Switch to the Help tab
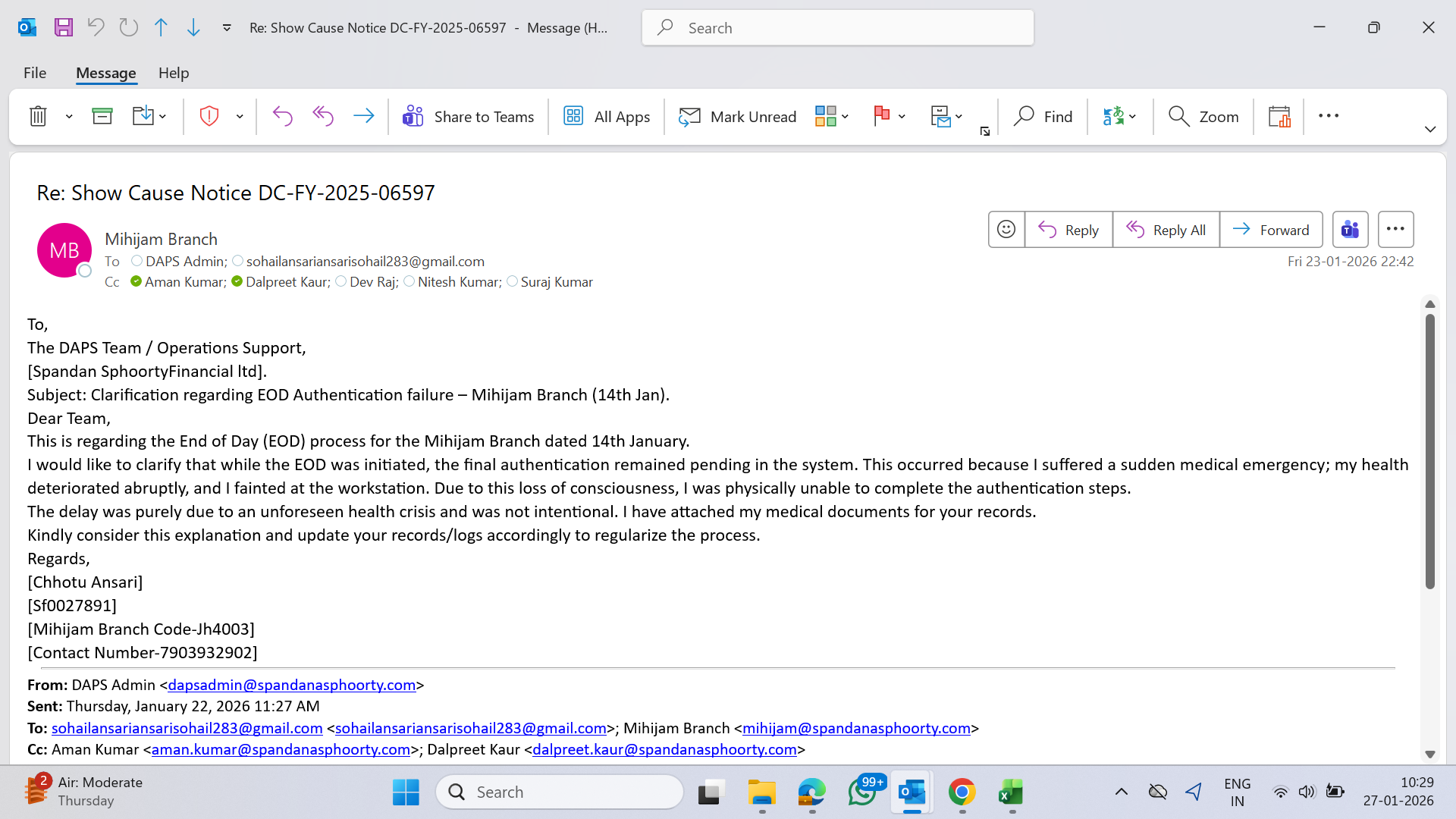The width and height of the screenshot is (1456, 819). tap(174, 73)
